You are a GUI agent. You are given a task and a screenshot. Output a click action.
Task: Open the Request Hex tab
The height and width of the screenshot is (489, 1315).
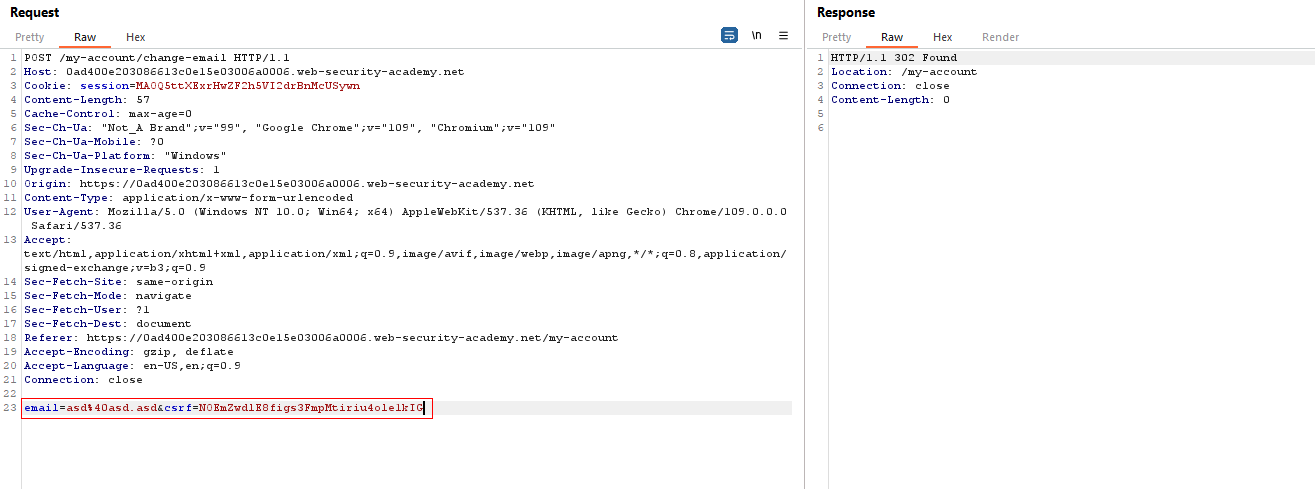[x=136, y=37]
